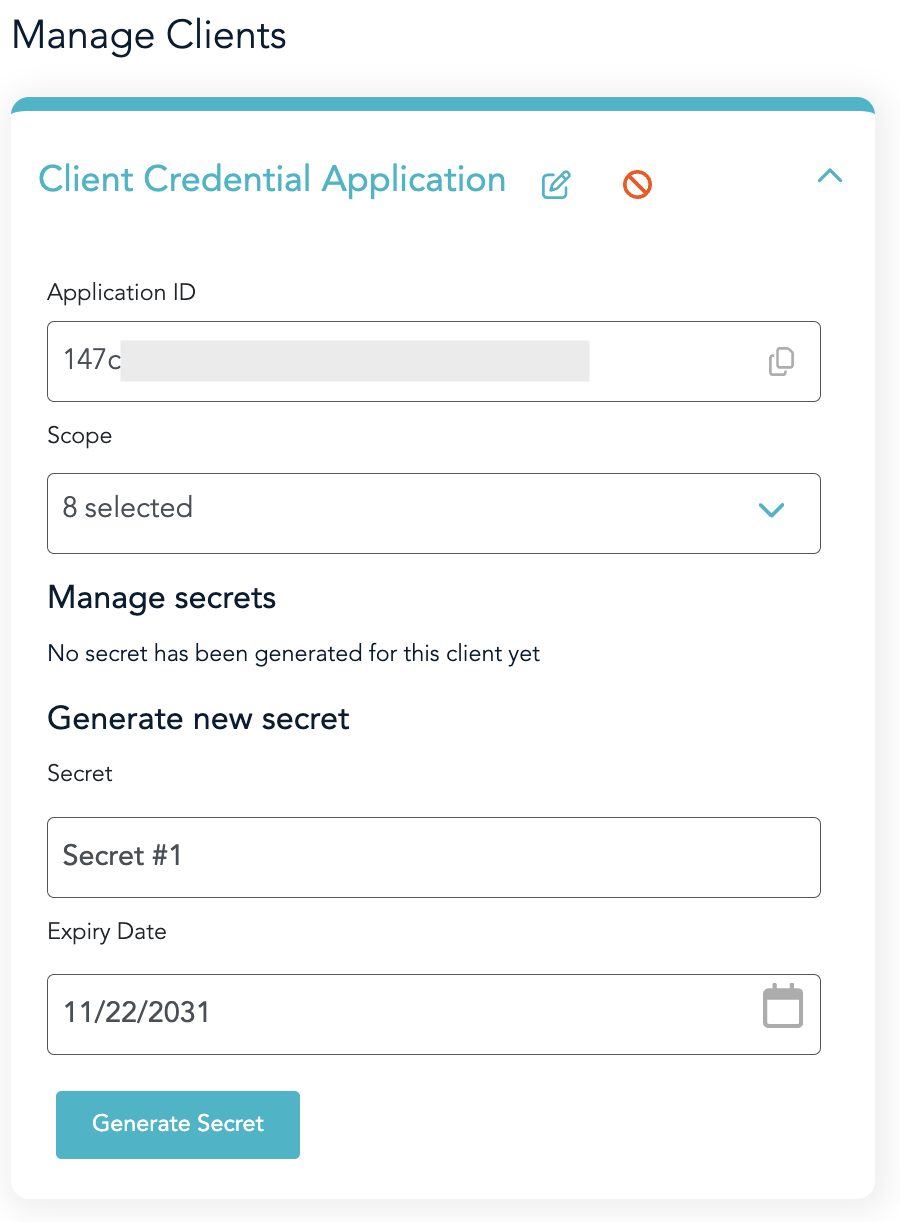Select the Manage secrets section heading

(161, 598)
